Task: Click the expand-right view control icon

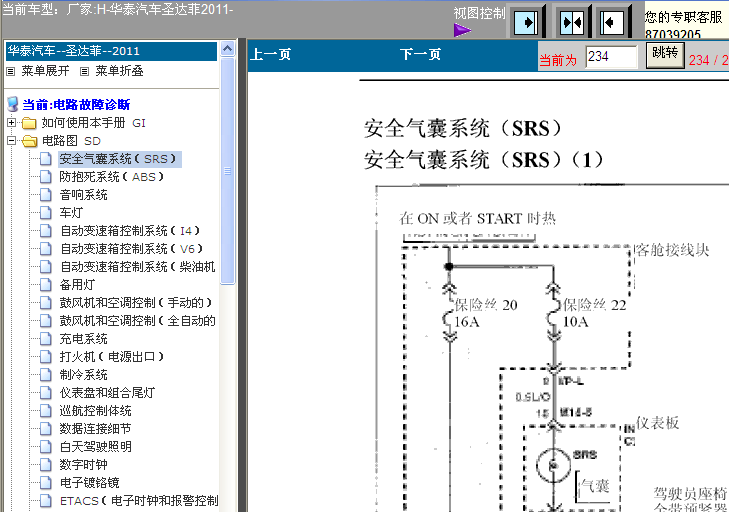Action: (x=525, y=22)
